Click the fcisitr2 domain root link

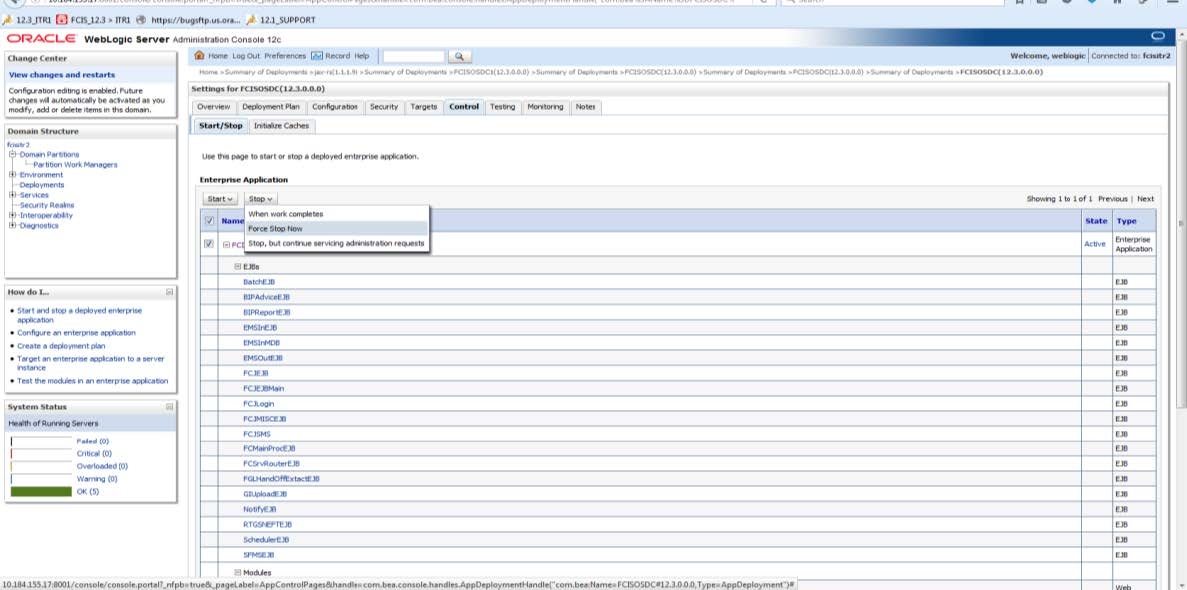(19, 144)
